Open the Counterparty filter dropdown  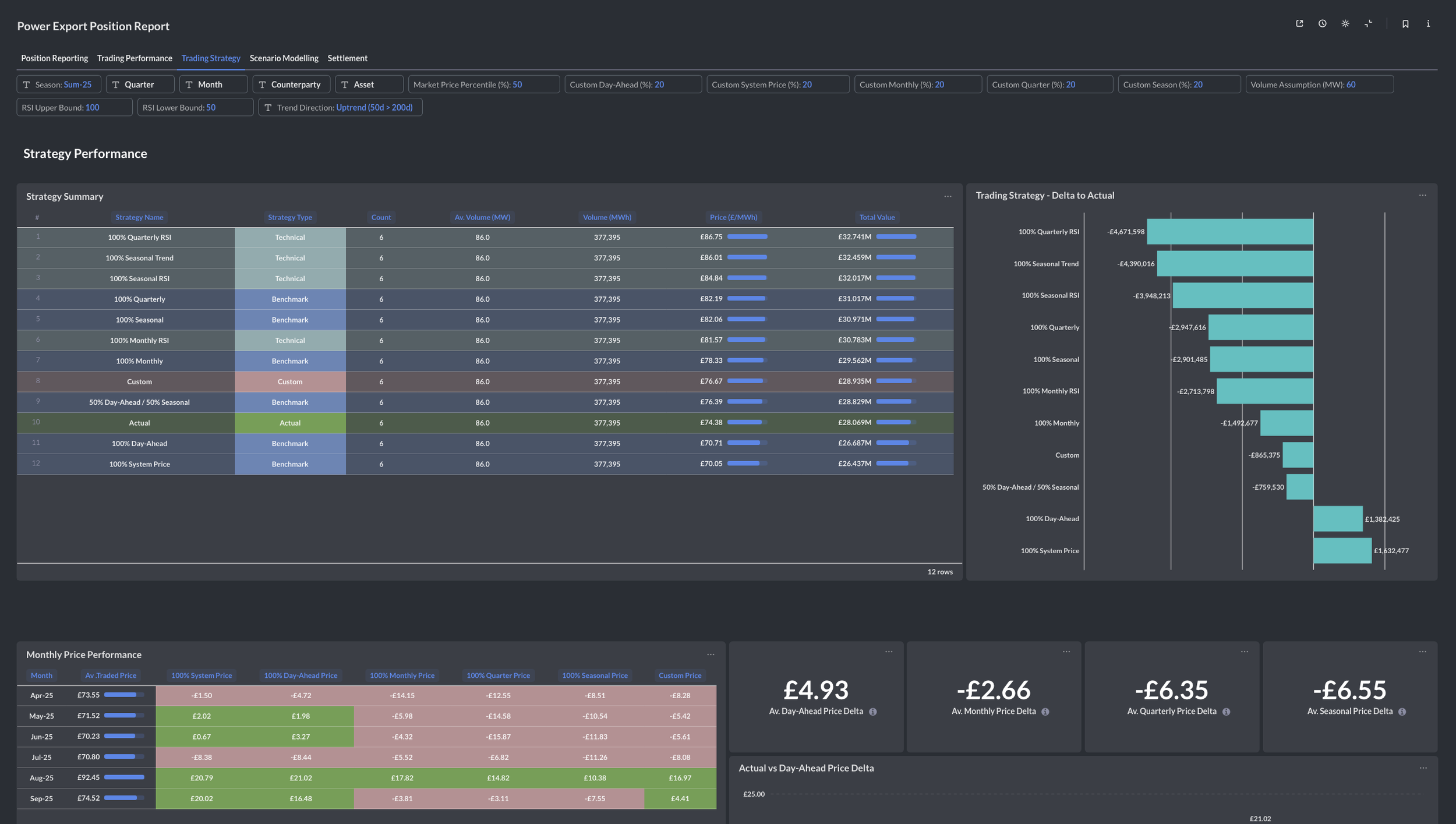point(291,84)
